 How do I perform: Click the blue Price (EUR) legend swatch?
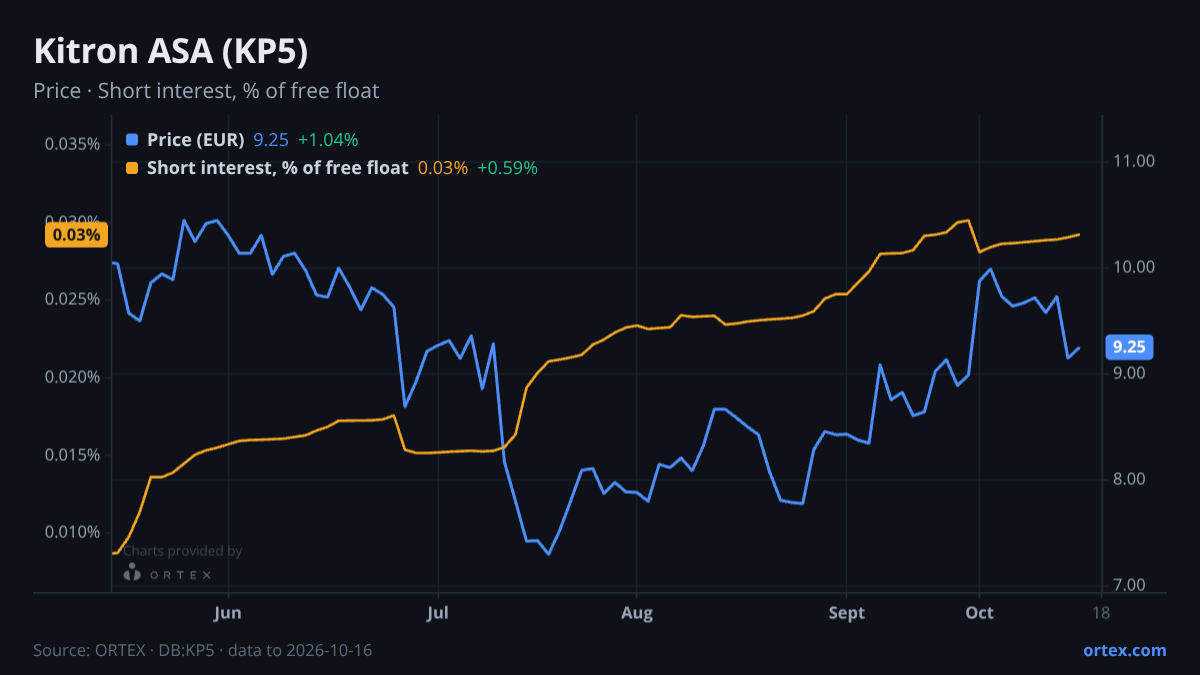(x=133, y=140)
